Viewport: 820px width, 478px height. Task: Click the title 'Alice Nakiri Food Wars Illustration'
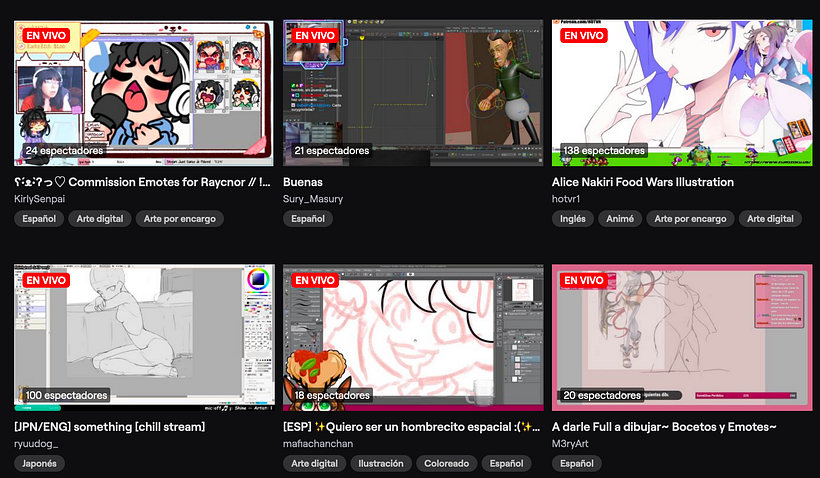(643, 182)
